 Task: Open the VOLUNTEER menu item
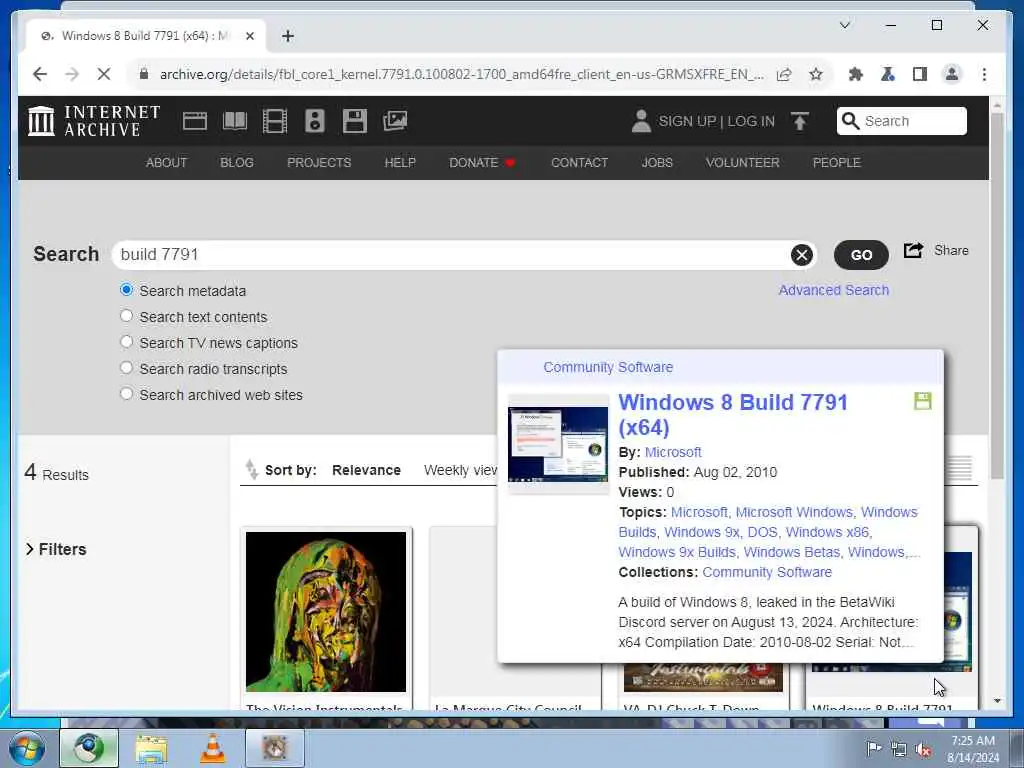[x=743, y=163]
